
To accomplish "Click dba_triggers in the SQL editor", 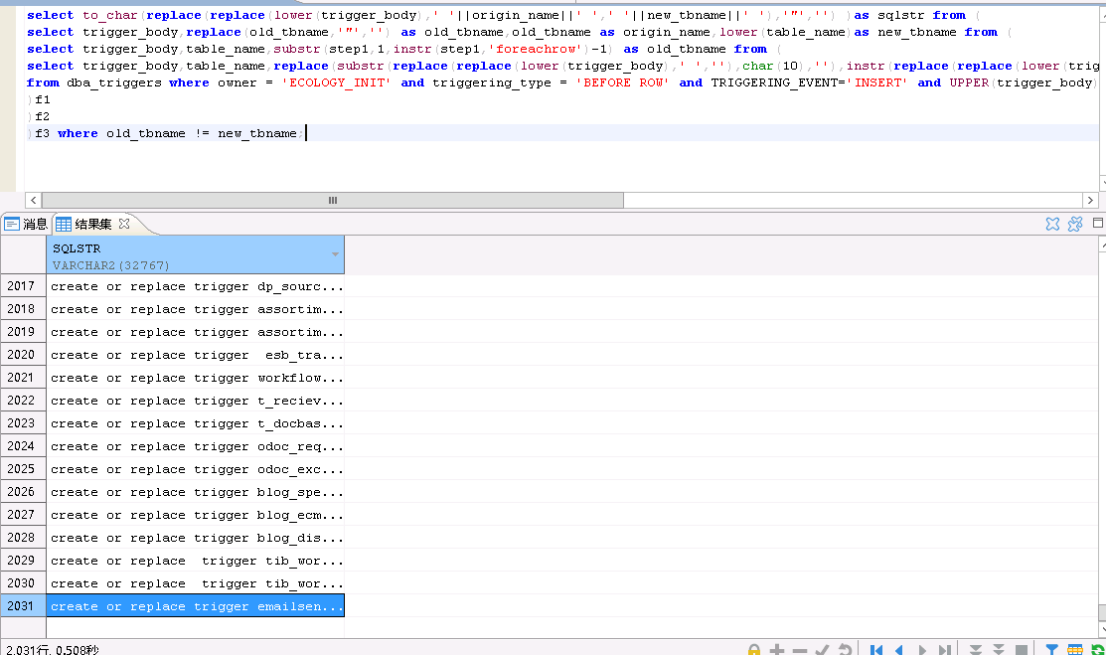I will click(x=114, y=83).
